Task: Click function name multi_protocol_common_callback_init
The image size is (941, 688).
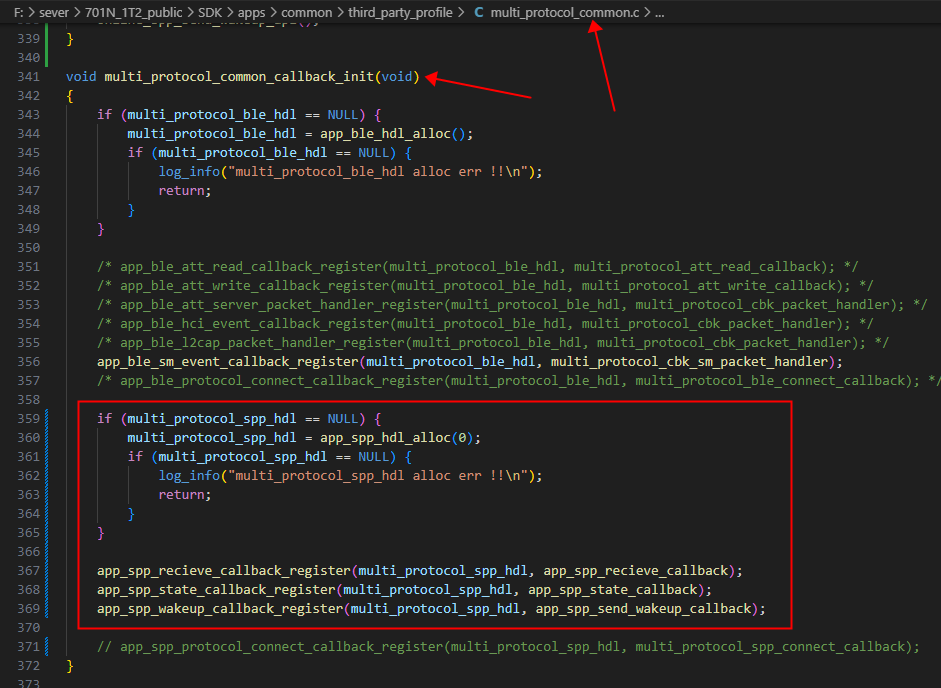Action: pyautogui.click(x=239, y=77)
